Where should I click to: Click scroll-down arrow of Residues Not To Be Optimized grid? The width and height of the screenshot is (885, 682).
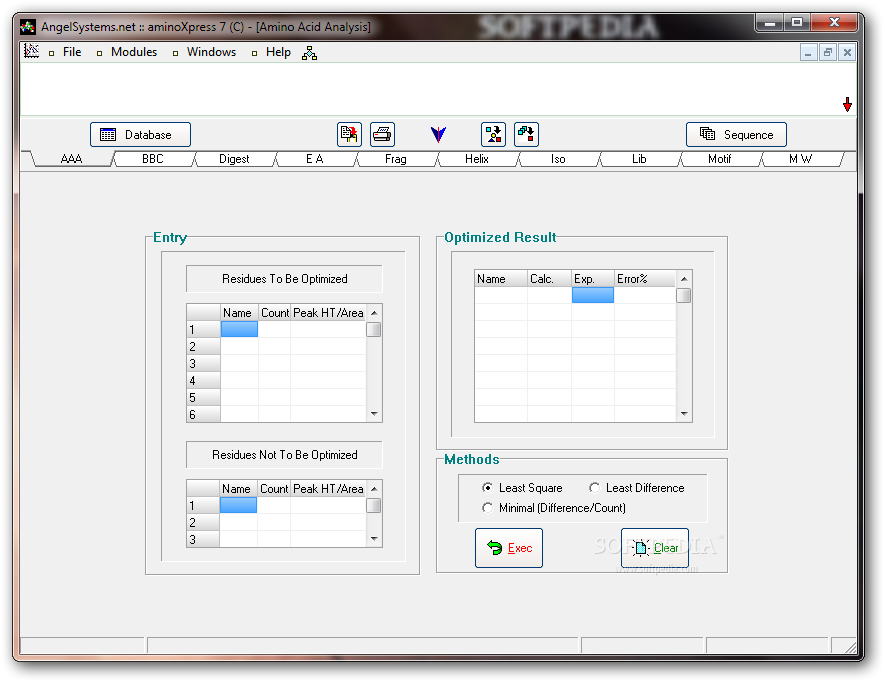[x=374, y=539]
